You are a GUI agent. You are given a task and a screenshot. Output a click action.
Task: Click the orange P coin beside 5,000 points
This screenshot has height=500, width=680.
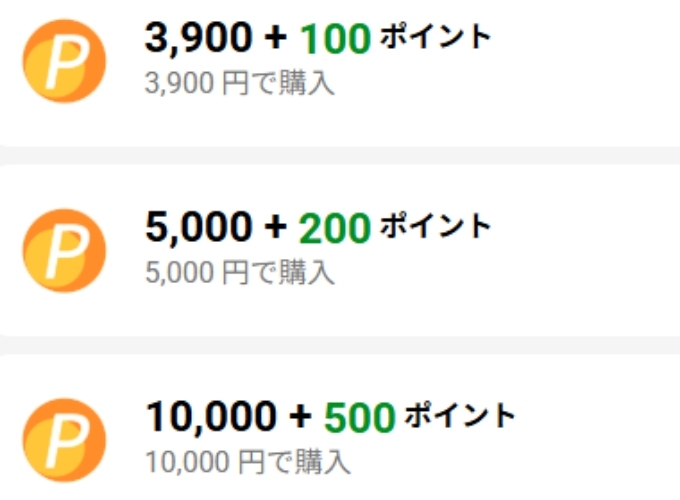pyautogui.click(x=63, y=250)
